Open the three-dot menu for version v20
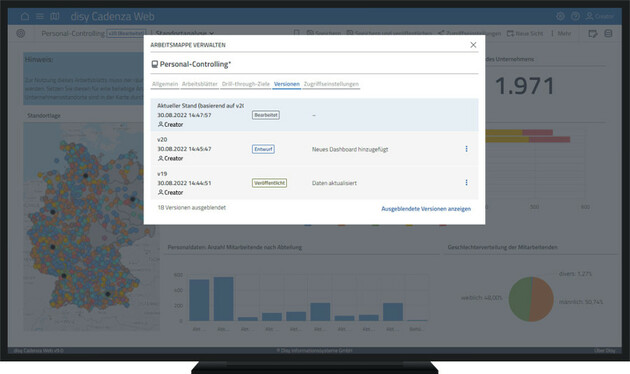This screenshot has height=374, width=630. pos(466,149)
